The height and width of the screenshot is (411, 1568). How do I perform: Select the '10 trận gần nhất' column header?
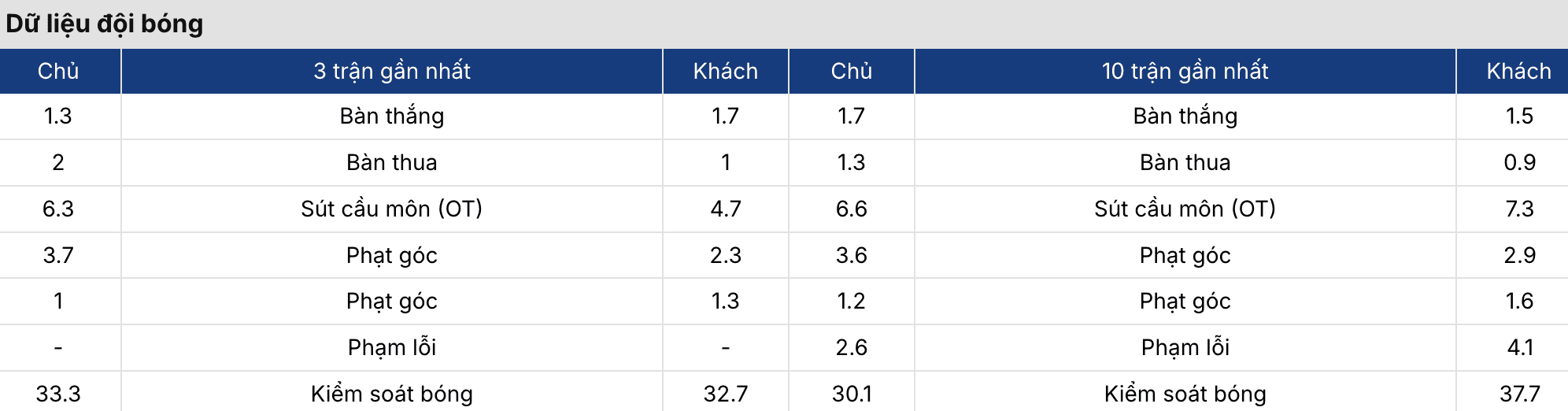[1185, 71]
